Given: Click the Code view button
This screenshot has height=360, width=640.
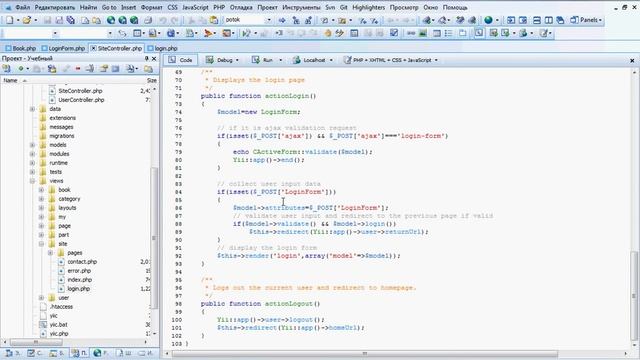Looking at the screenshot, I should click(x=180, y=60).
